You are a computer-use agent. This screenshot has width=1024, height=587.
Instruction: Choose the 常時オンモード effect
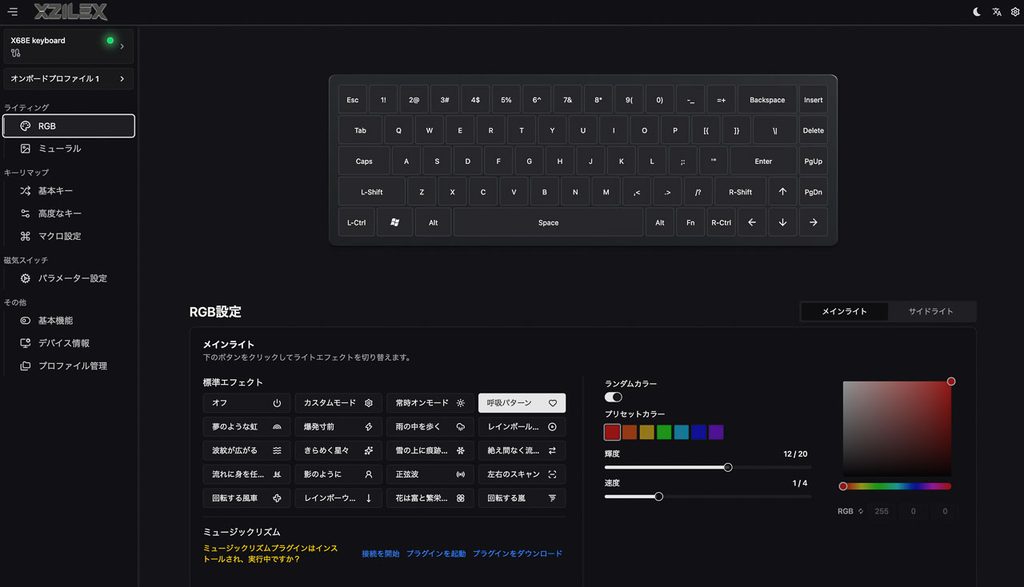[x=430, y=403]
